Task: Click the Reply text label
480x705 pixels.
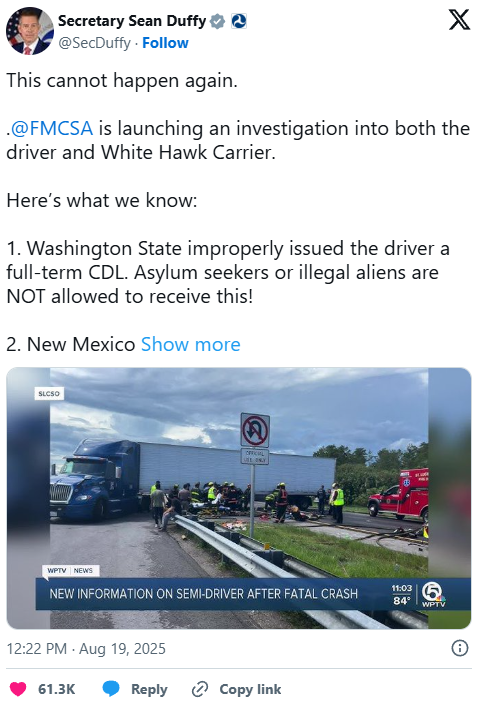Action: 149,689
